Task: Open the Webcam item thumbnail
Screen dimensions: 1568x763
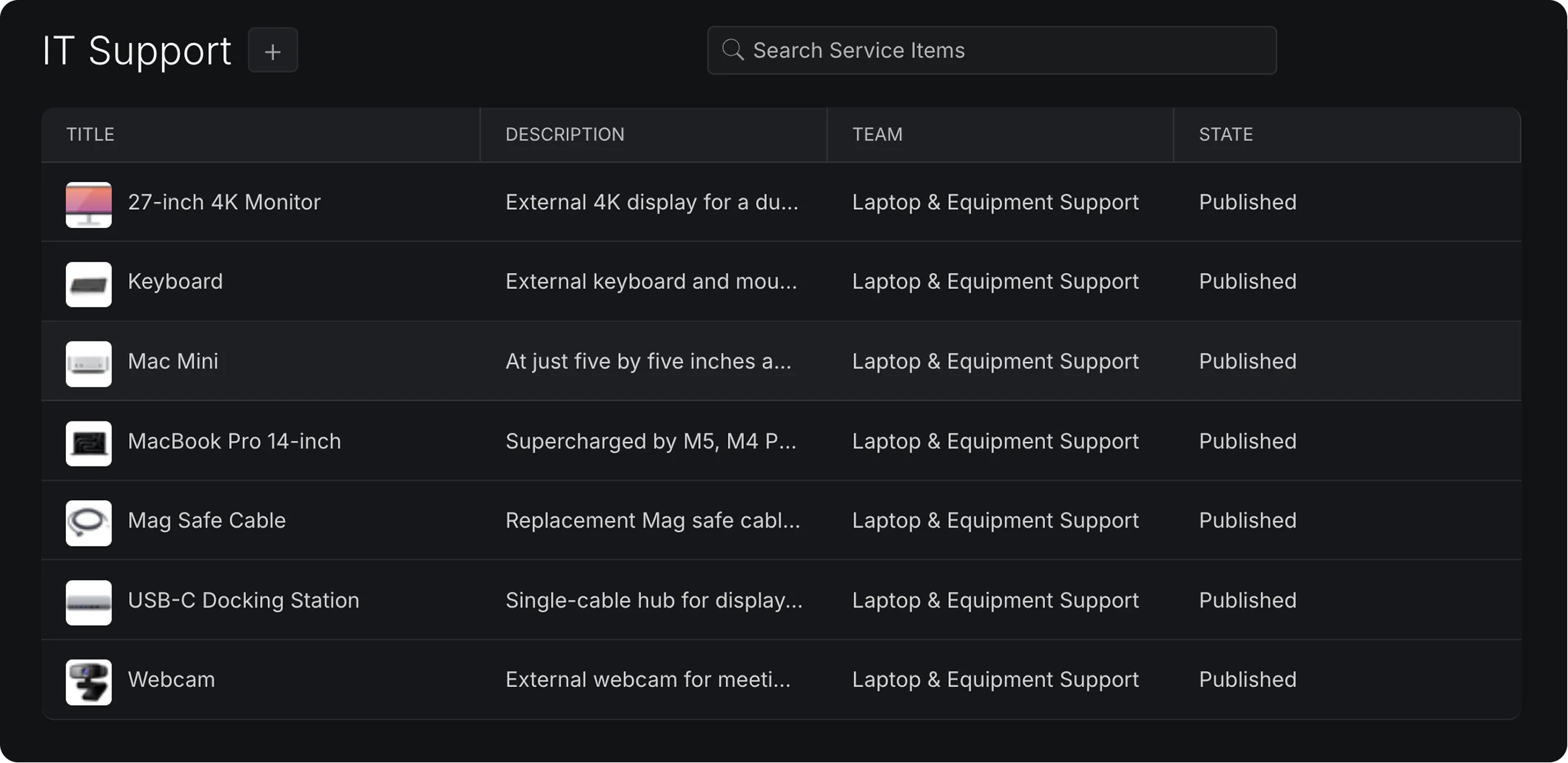Action: tap(89, 682)
